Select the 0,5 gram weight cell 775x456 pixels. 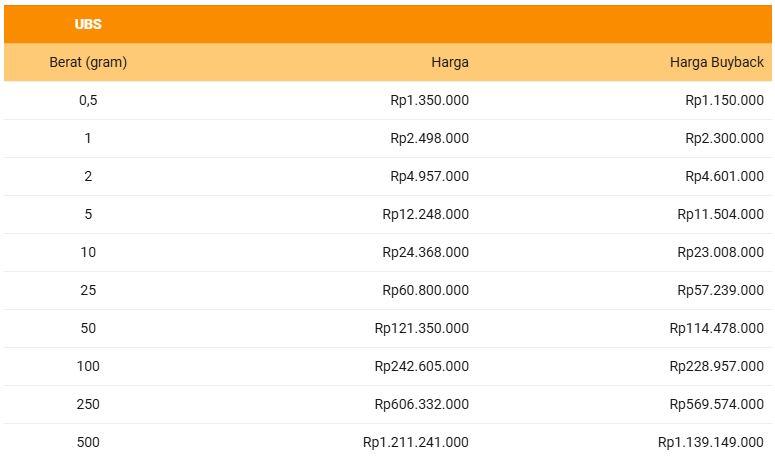pyautogui.click(x=88, y=100)
